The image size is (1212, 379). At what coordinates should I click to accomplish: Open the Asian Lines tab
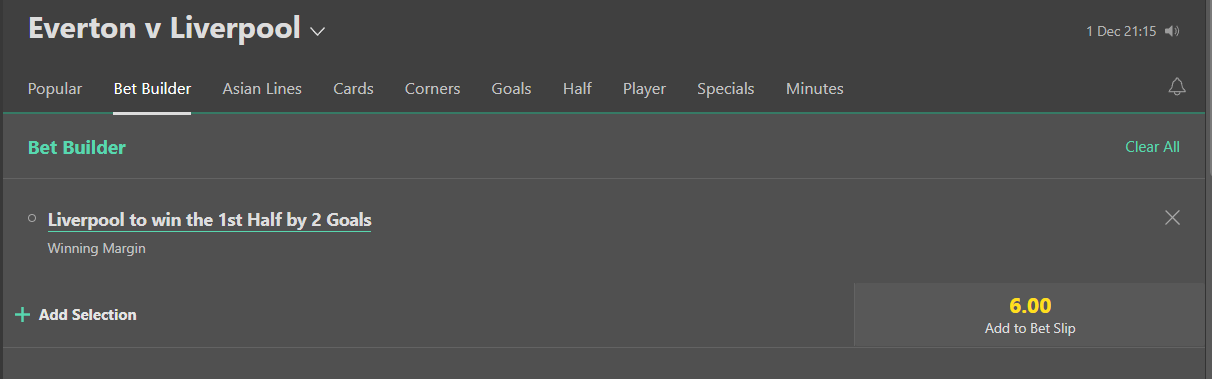coord(262,89)
